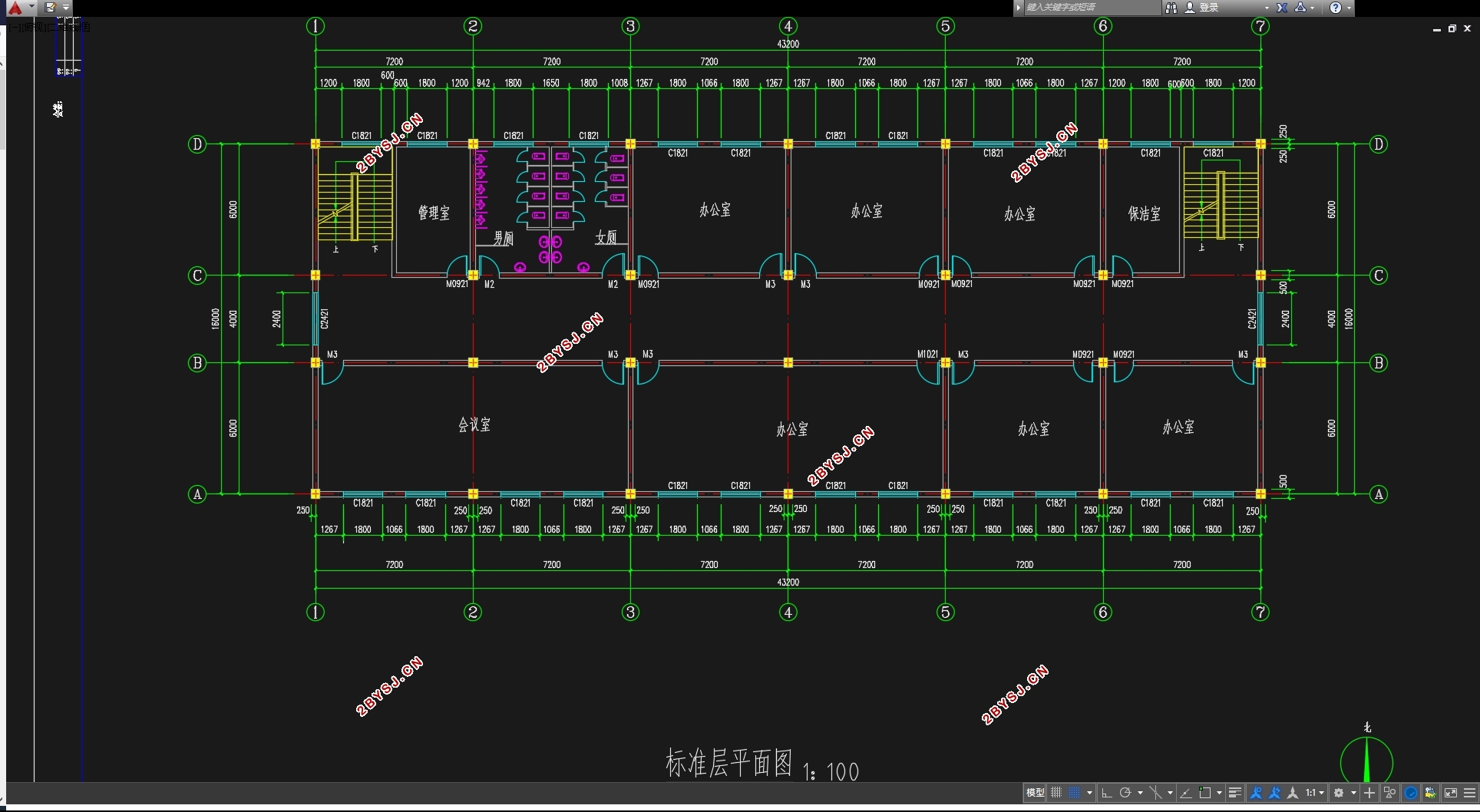Restore the drawing window size button
This screenshot has width=1480, height=812.
(x=1452, y=28)
